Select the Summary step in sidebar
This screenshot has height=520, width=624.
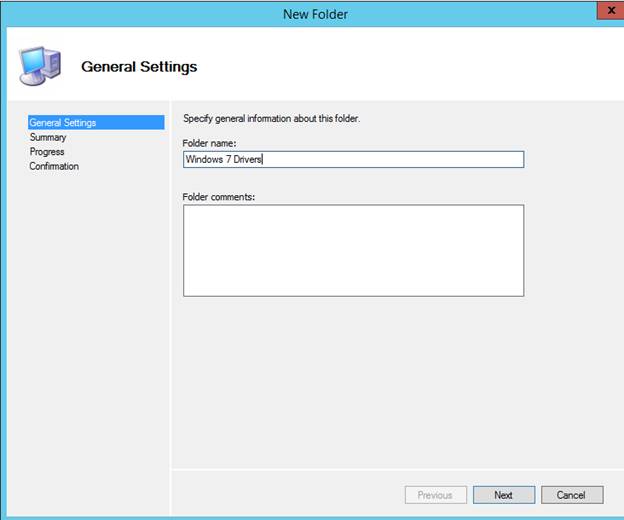pos(48,137)
